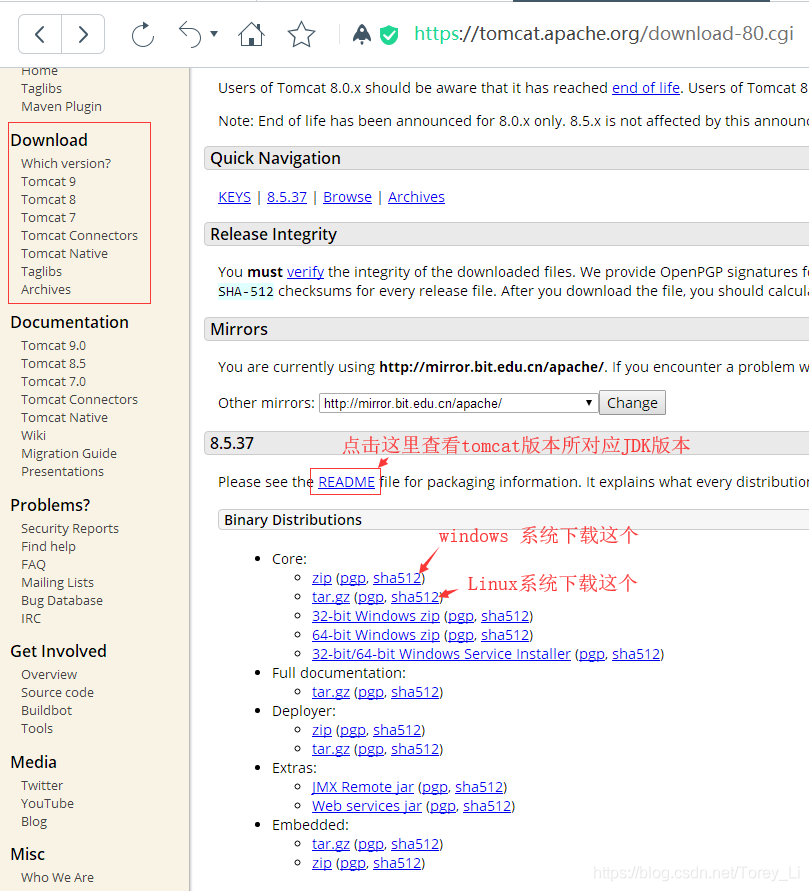Open the README link
Image resolution: width=809 pixels, height=891 pixels.
tap(347, 482)
